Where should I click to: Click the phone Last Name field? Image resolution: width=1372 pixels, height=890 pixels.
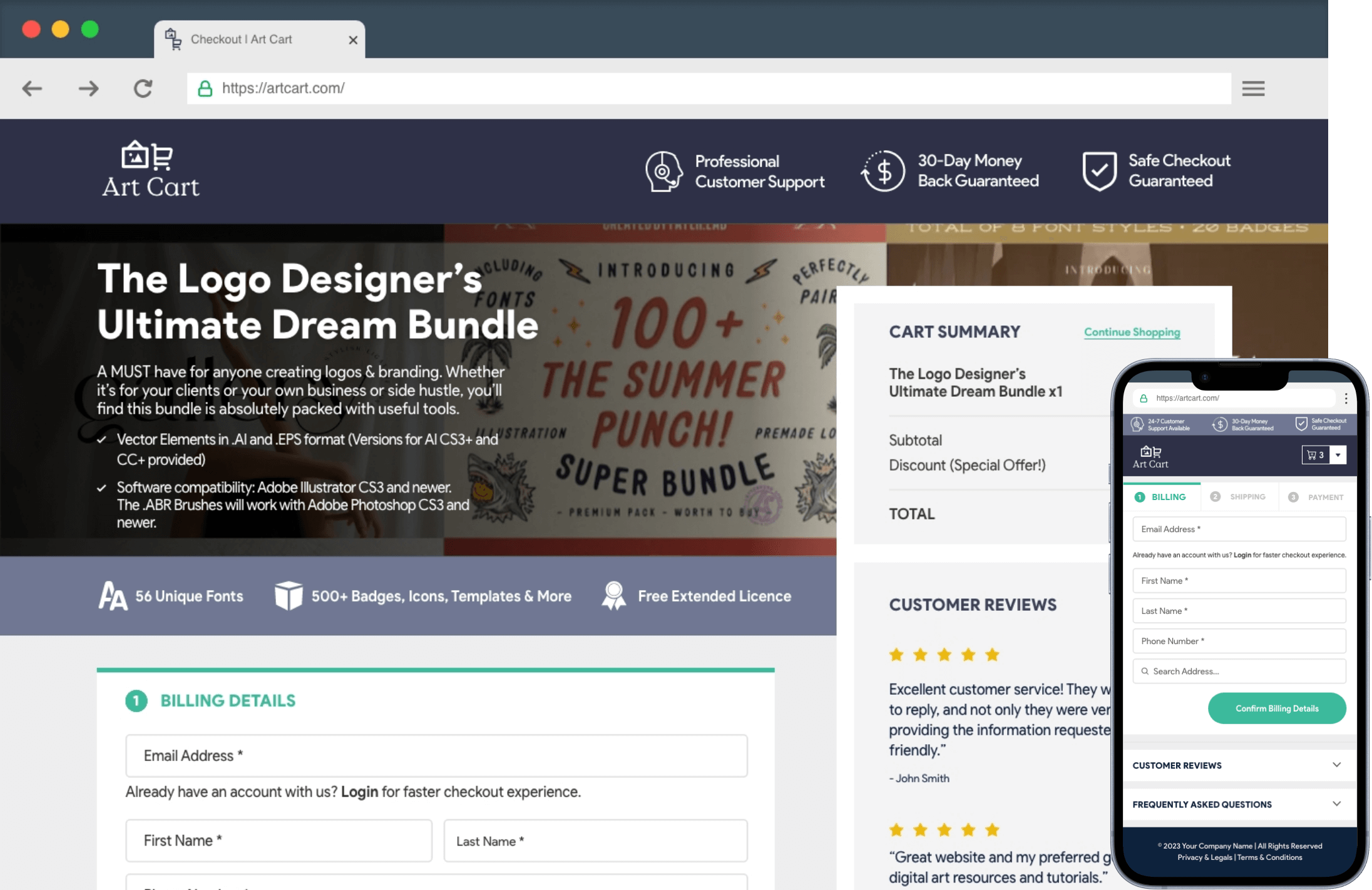tap(1239, 611)
